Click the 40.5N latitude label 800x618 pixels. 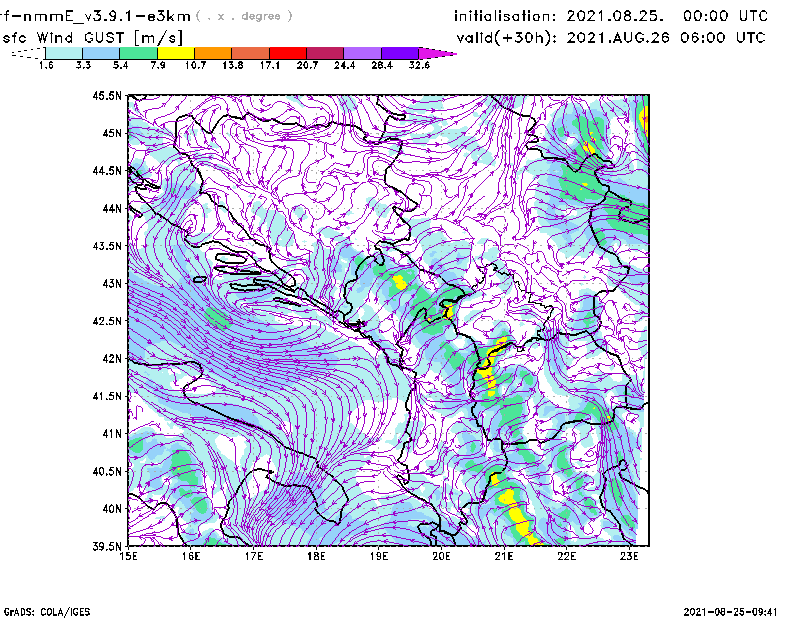pyautogui.click(x=107, y=471)
